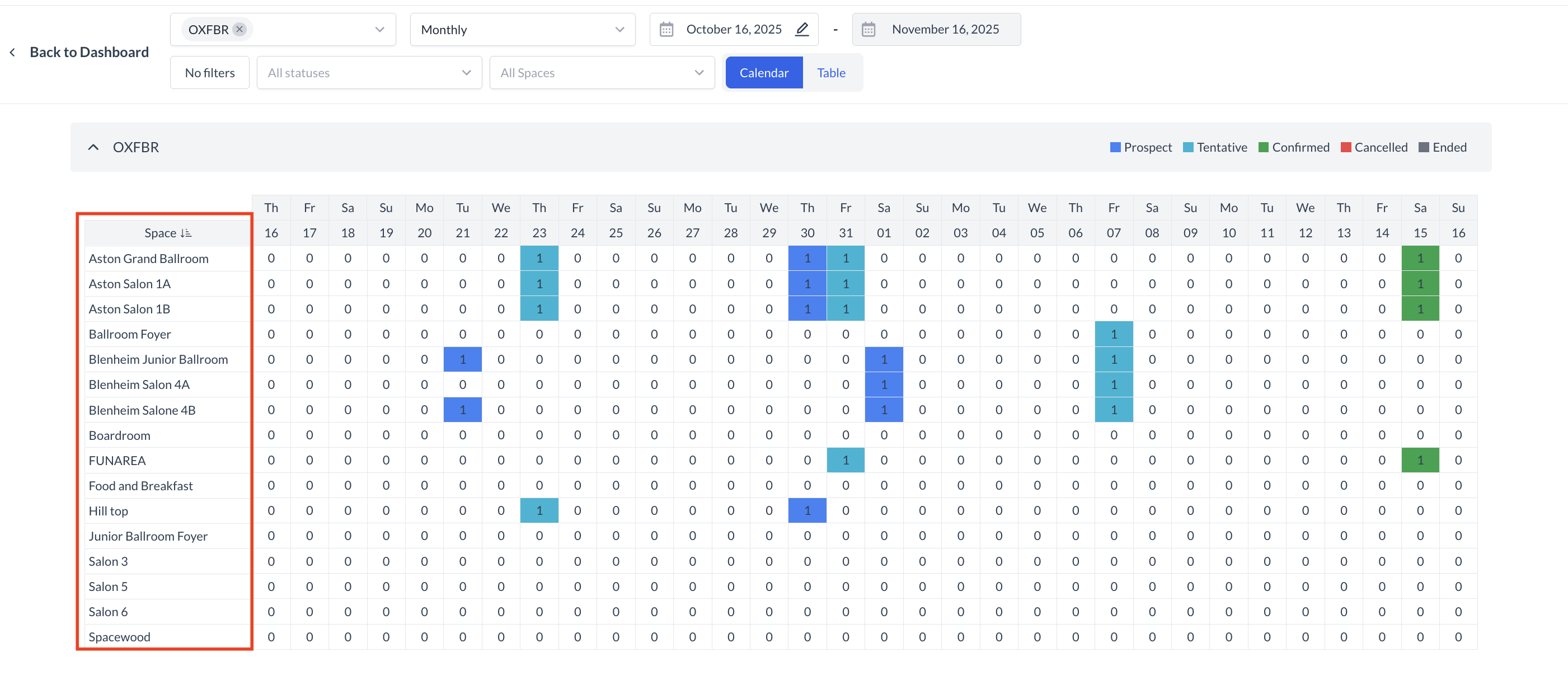
Task: Click the No filters button
Action: 209,73
